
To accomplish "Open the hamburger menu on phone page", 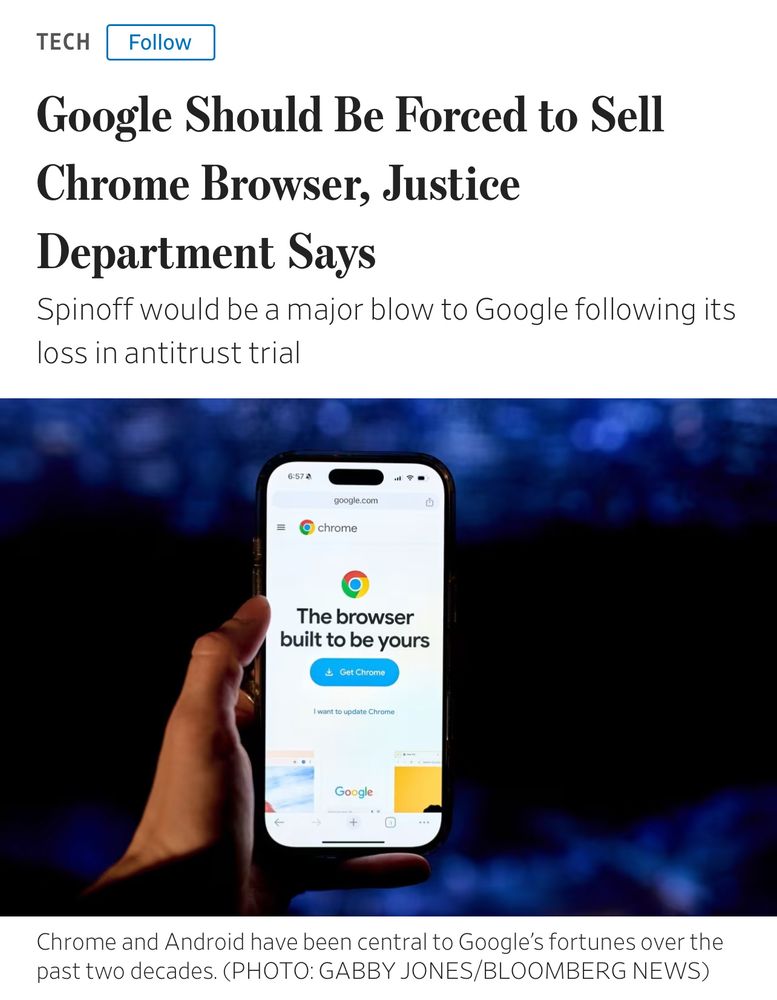I will pyautogui.click(x=281, y=527).
